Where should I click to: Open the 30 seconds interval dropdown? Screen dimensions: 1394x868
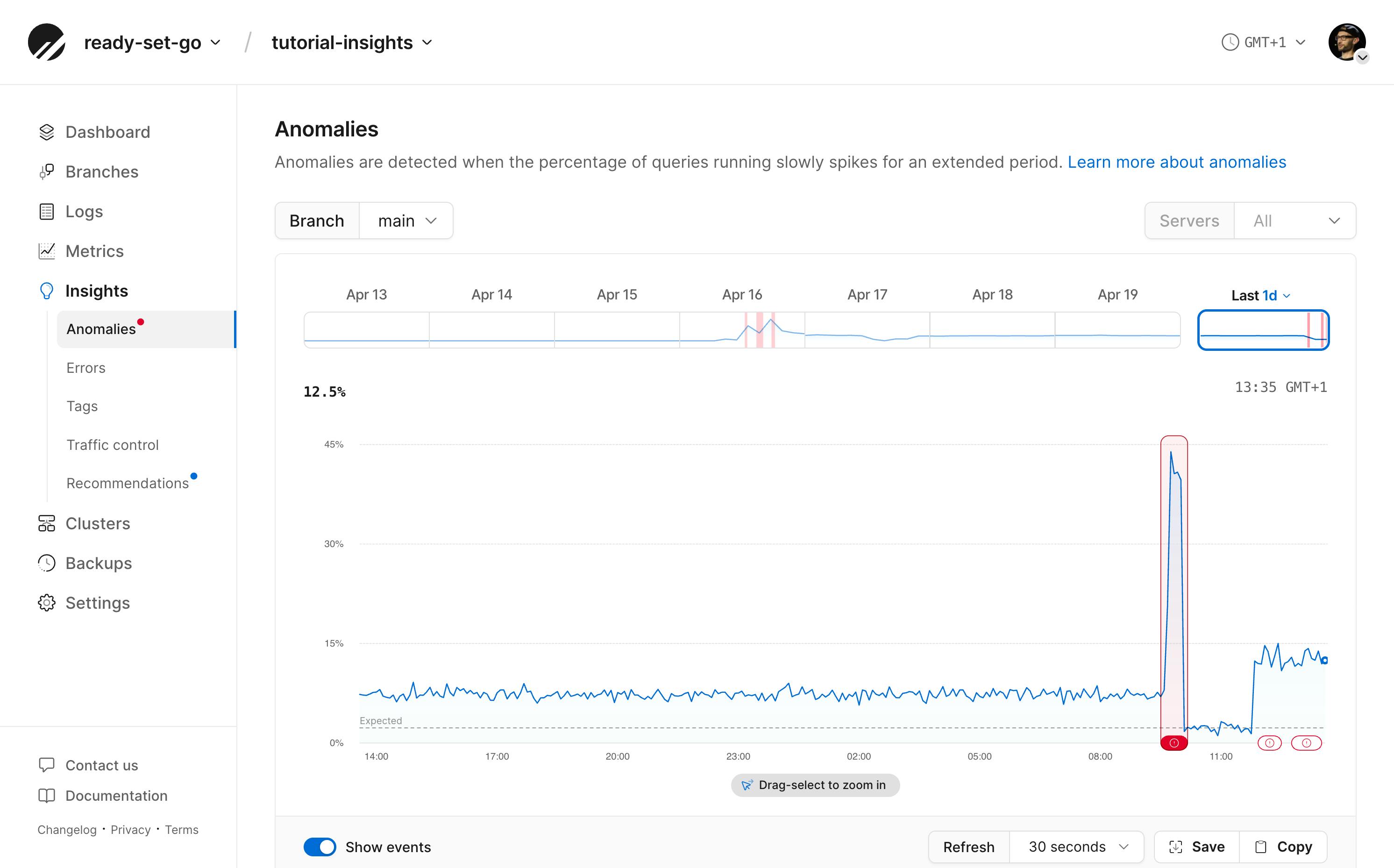click(x=1077, y=847)
